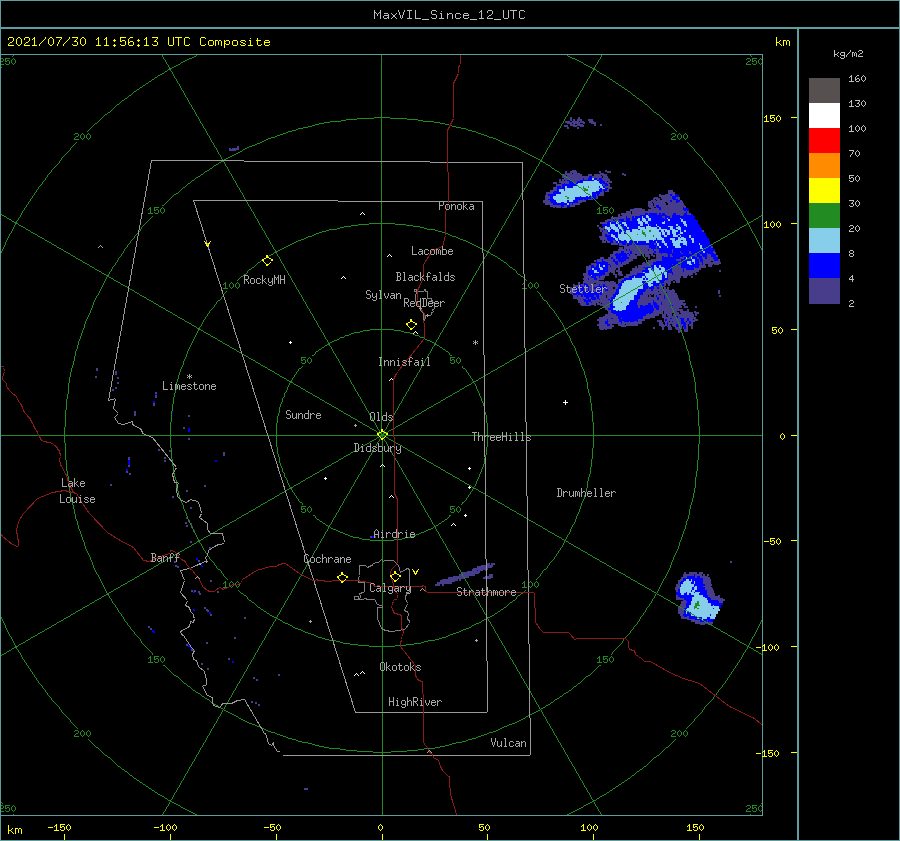Click the small storm cell north of Stettler cluster
900x841 pixels.
pyautogui.click(x=577, y=189)
